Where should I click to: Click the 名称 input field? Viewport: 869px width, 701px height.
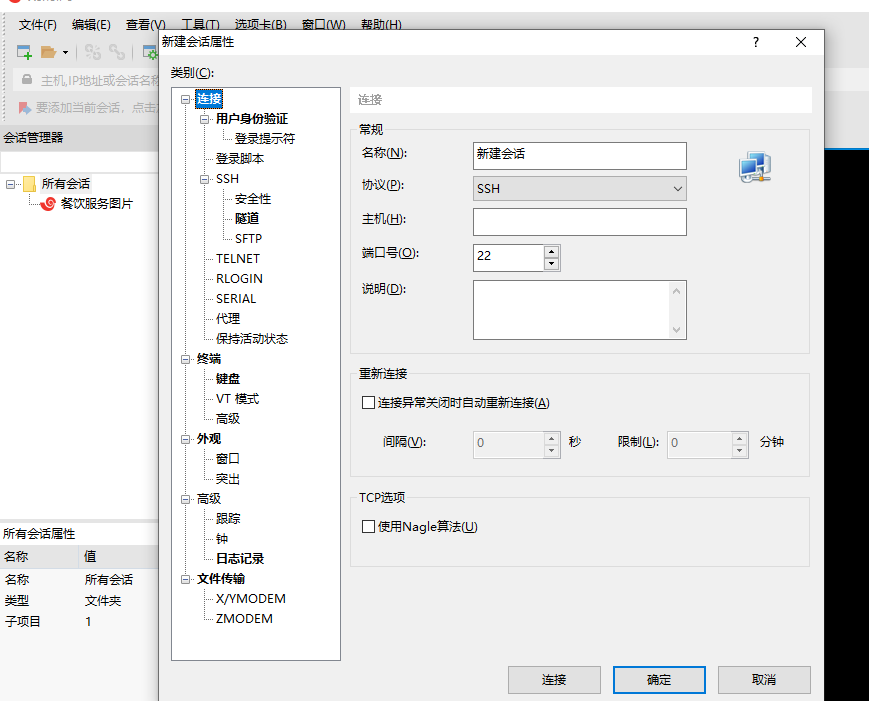tap(580, 156)
